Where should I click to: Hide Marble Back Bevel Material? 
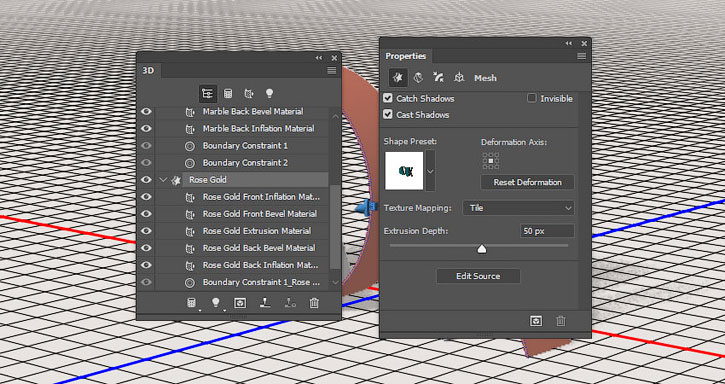pyautogui.click(x=146, y=111)
